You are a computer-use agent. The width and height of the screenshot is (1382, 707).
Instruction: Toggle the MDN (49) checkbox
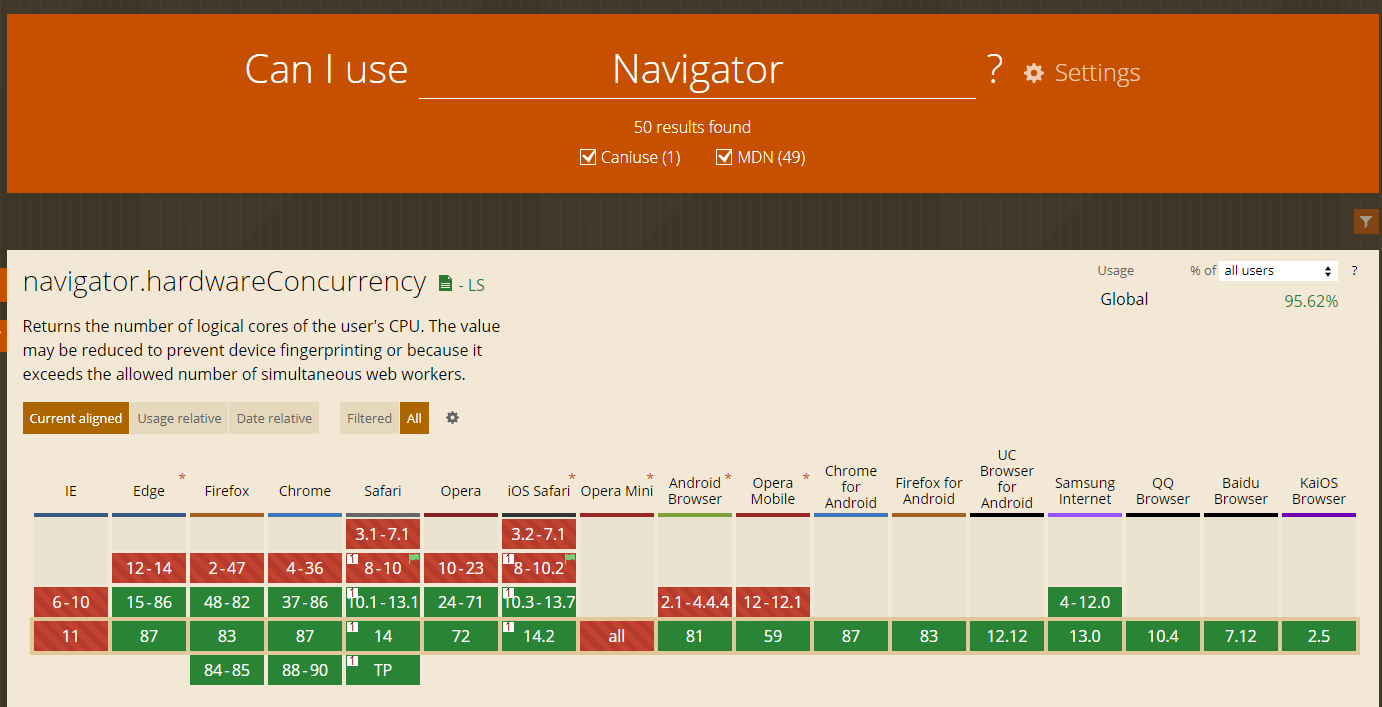point(724,157)
